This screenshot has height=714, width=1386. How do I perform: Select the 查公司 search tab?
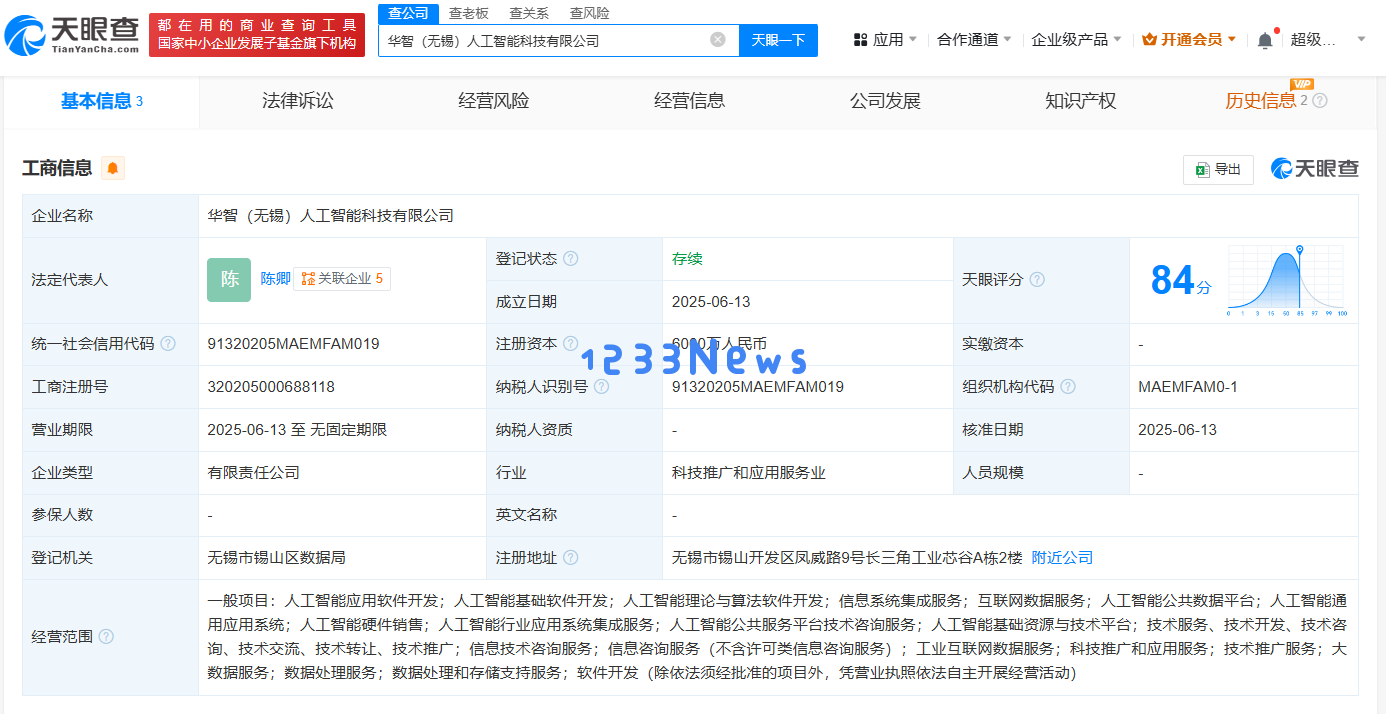(408, 13)
